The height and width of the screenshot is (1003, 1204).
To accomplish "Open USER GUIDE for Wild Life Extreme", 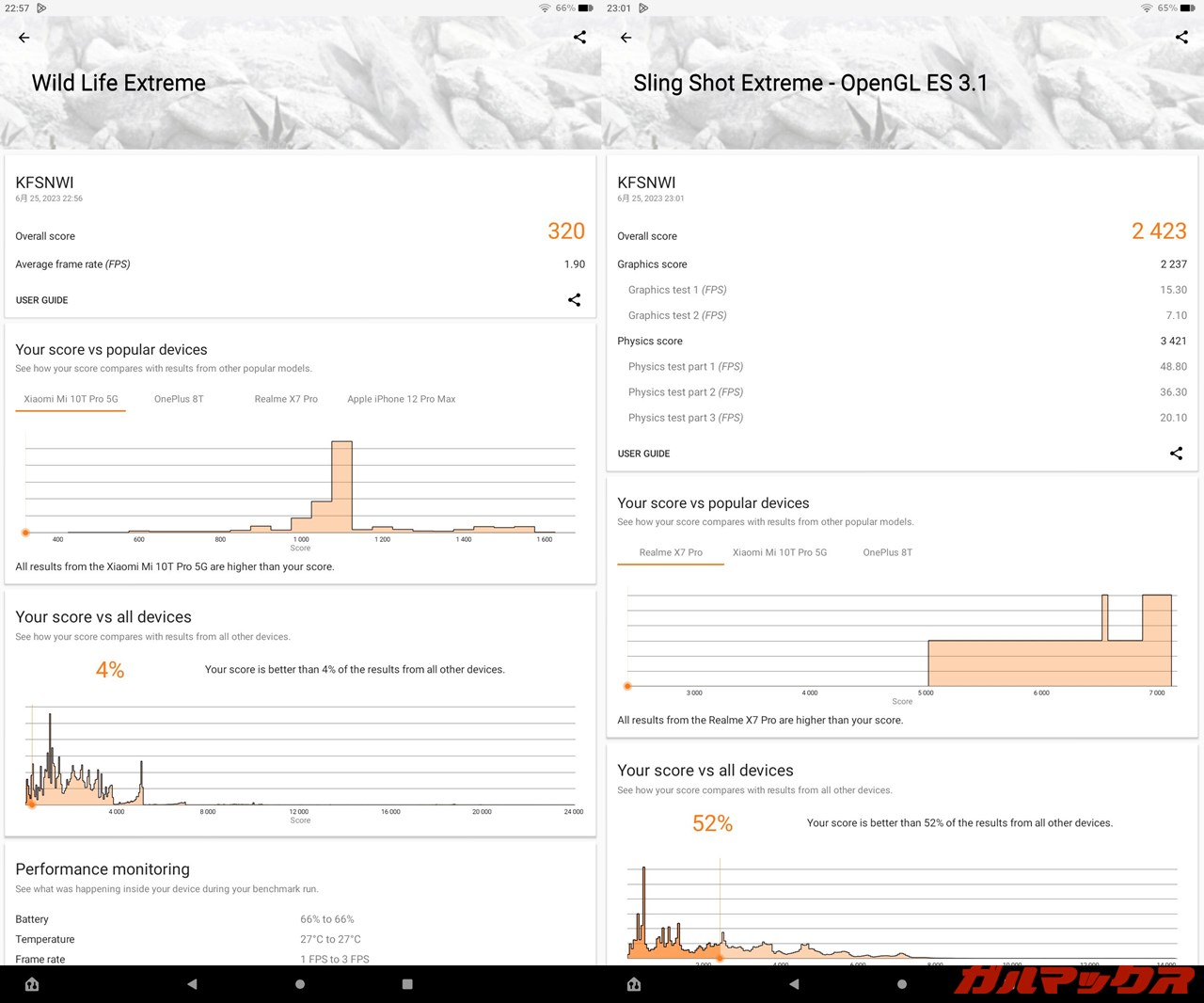I will (x=42, y=300).
